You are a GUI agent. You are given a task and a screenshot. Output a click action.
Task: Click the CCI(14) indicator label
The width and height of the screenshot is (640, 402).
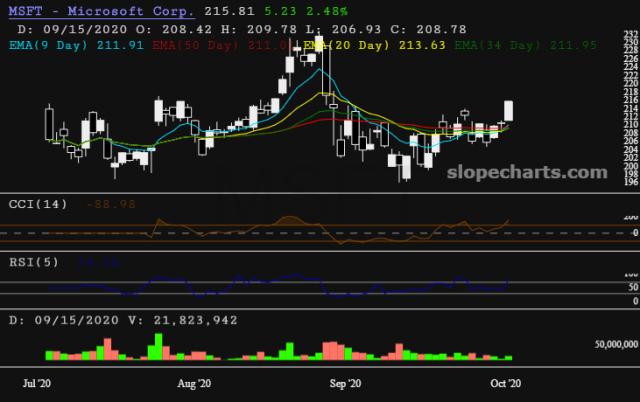pos(38,205)
